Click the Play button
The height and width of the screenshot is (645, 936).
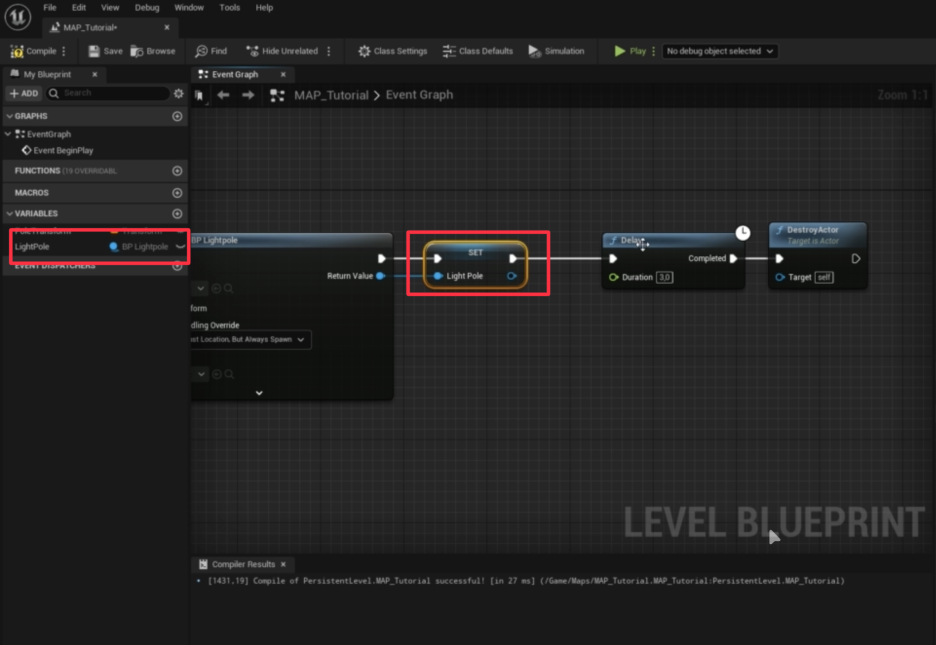tap(630, 51)
